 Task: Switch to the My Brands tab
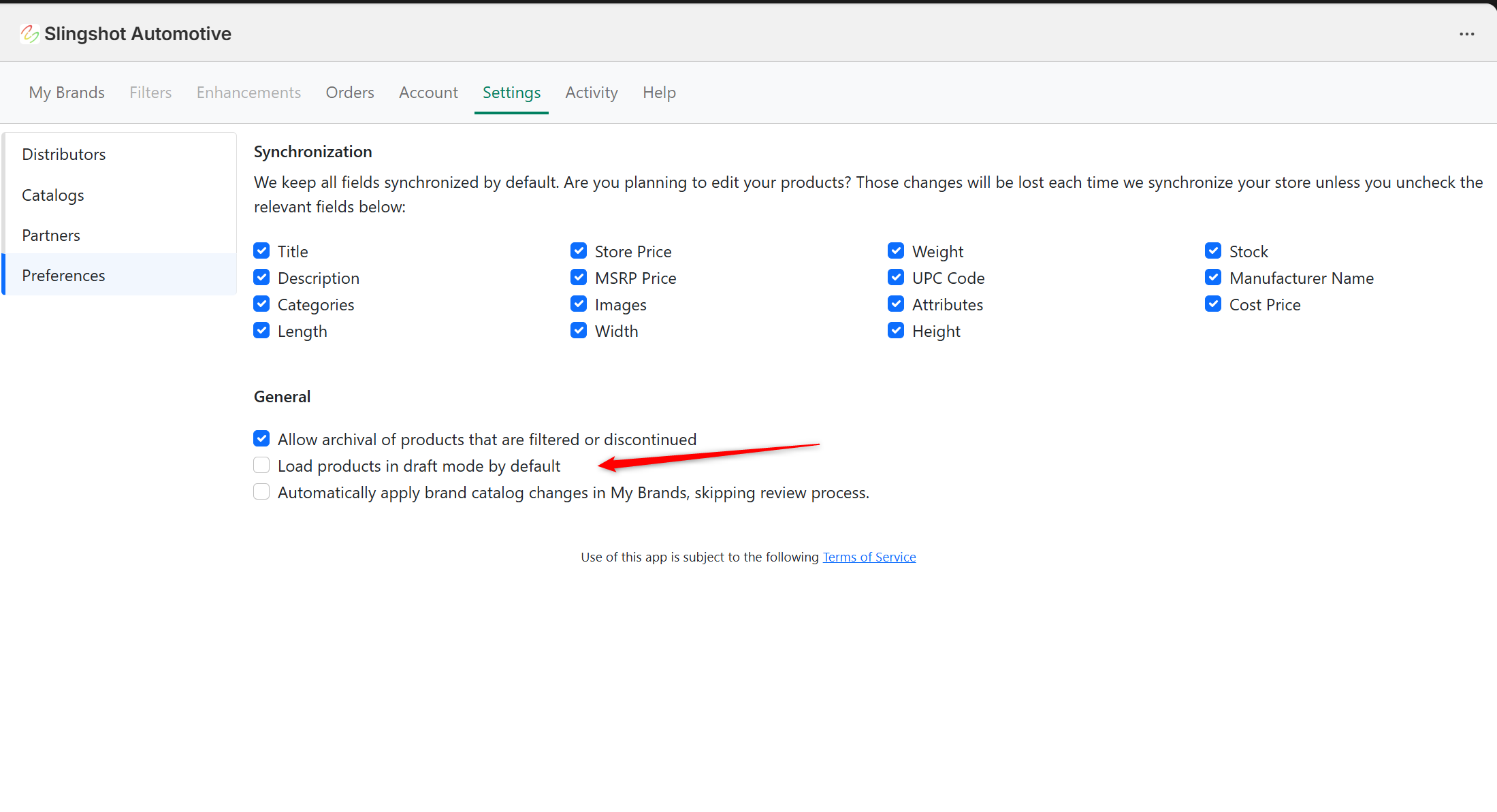[x=67, y=93]
